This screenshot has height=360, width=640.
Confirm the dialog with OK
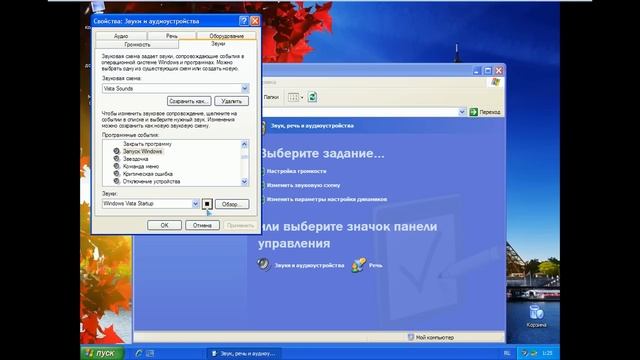pos(164,225)
